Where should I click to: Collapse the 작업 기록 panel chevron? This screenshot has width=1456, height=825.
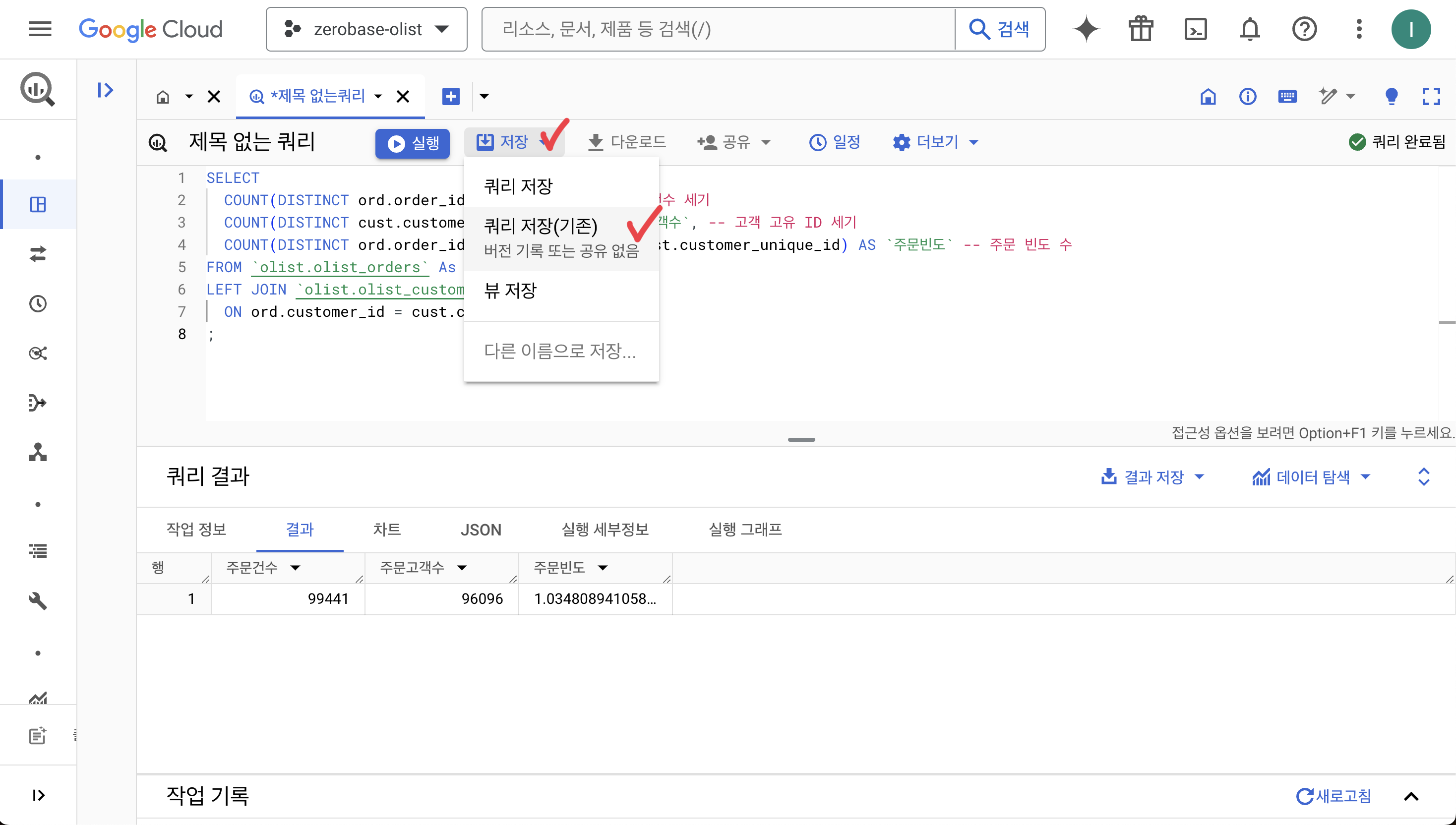[x=1411, y=796]
